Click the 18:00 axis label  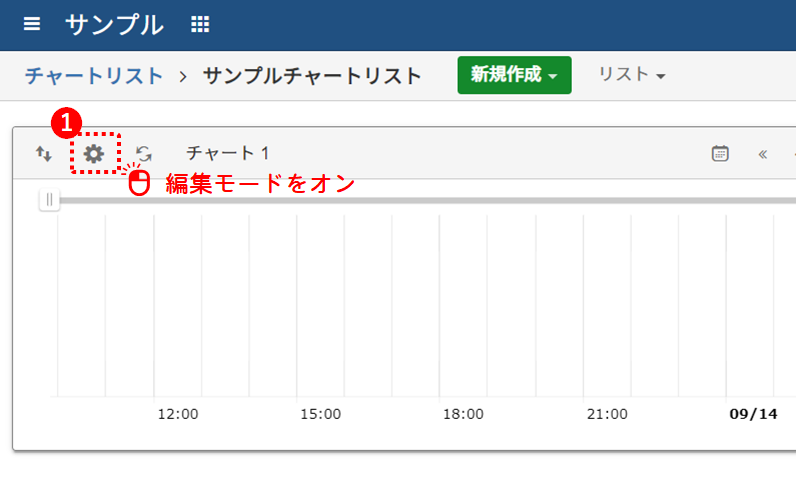(463, 414)
